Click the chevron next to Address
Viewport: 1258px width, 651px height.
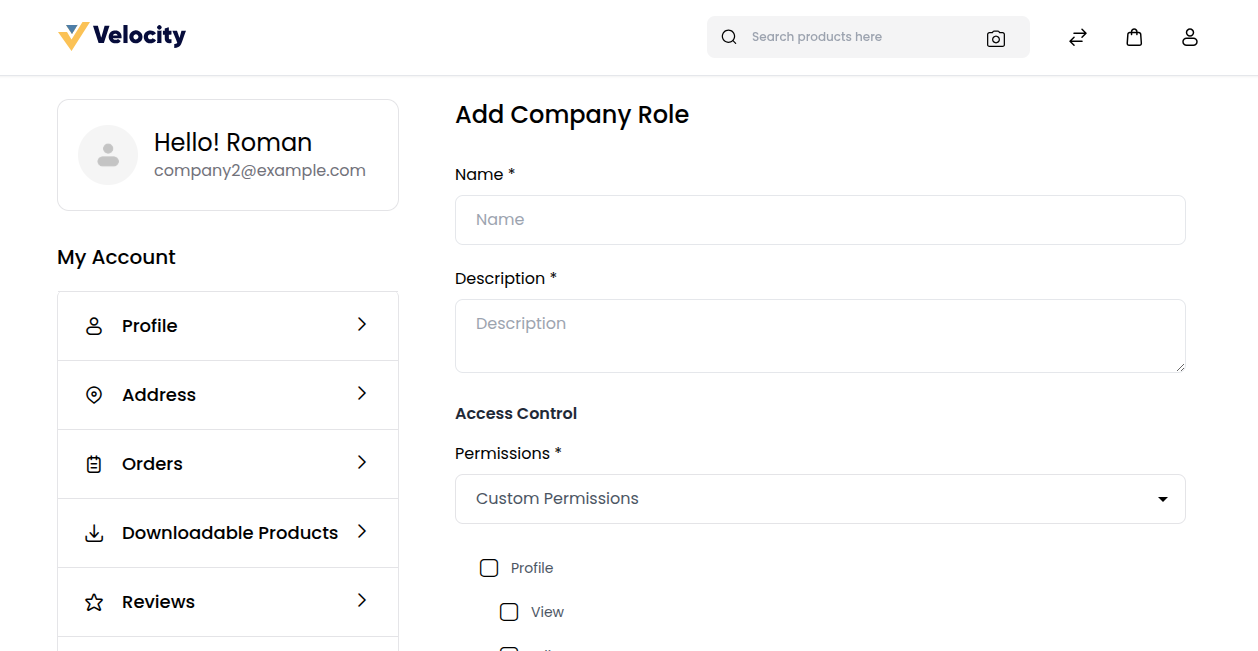click(x=362, y=394)
